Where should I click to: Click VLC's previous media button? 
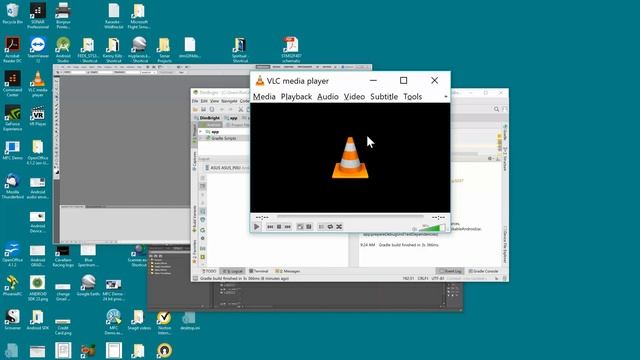[270, 227]
